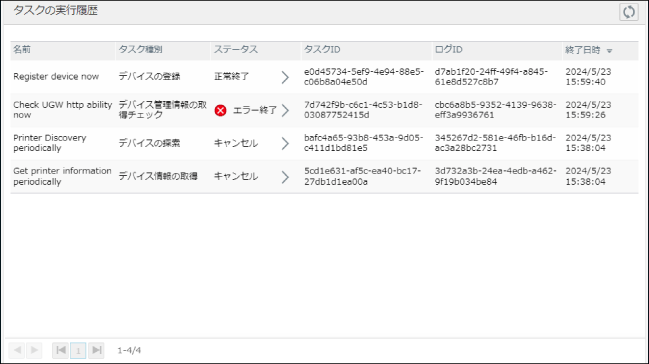Screen dimensions: 649x364
Task: Open details chevron for Get printer information
Action: [x=285, y=177]
